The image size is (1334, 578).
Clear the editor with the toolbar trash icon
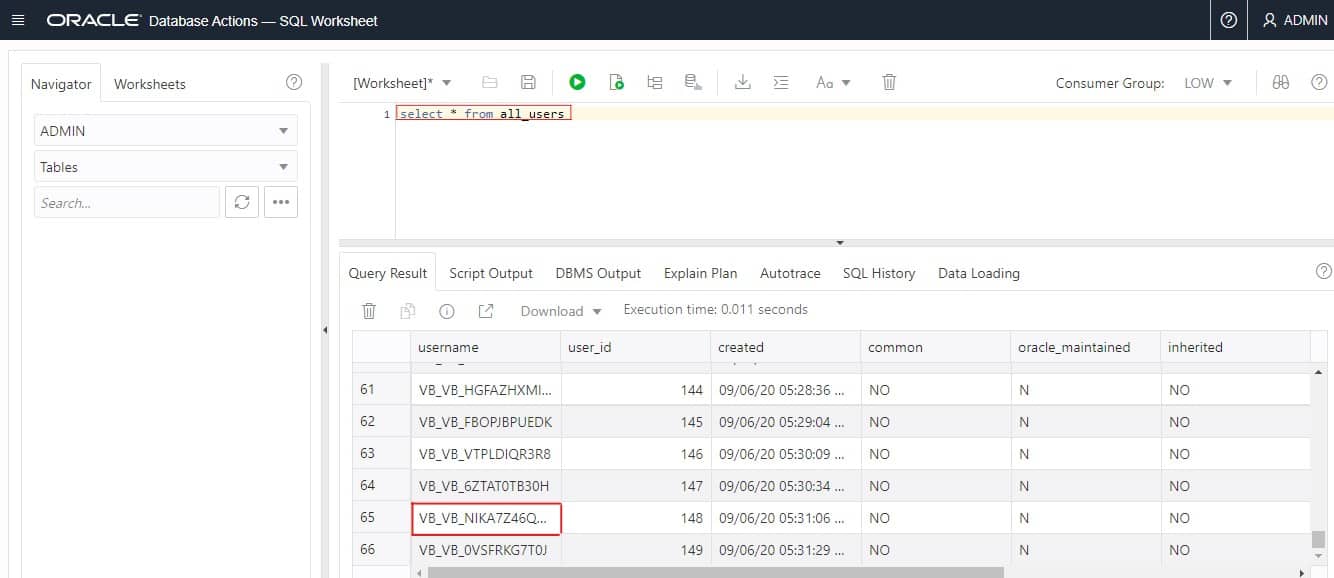tap(889, 83)
